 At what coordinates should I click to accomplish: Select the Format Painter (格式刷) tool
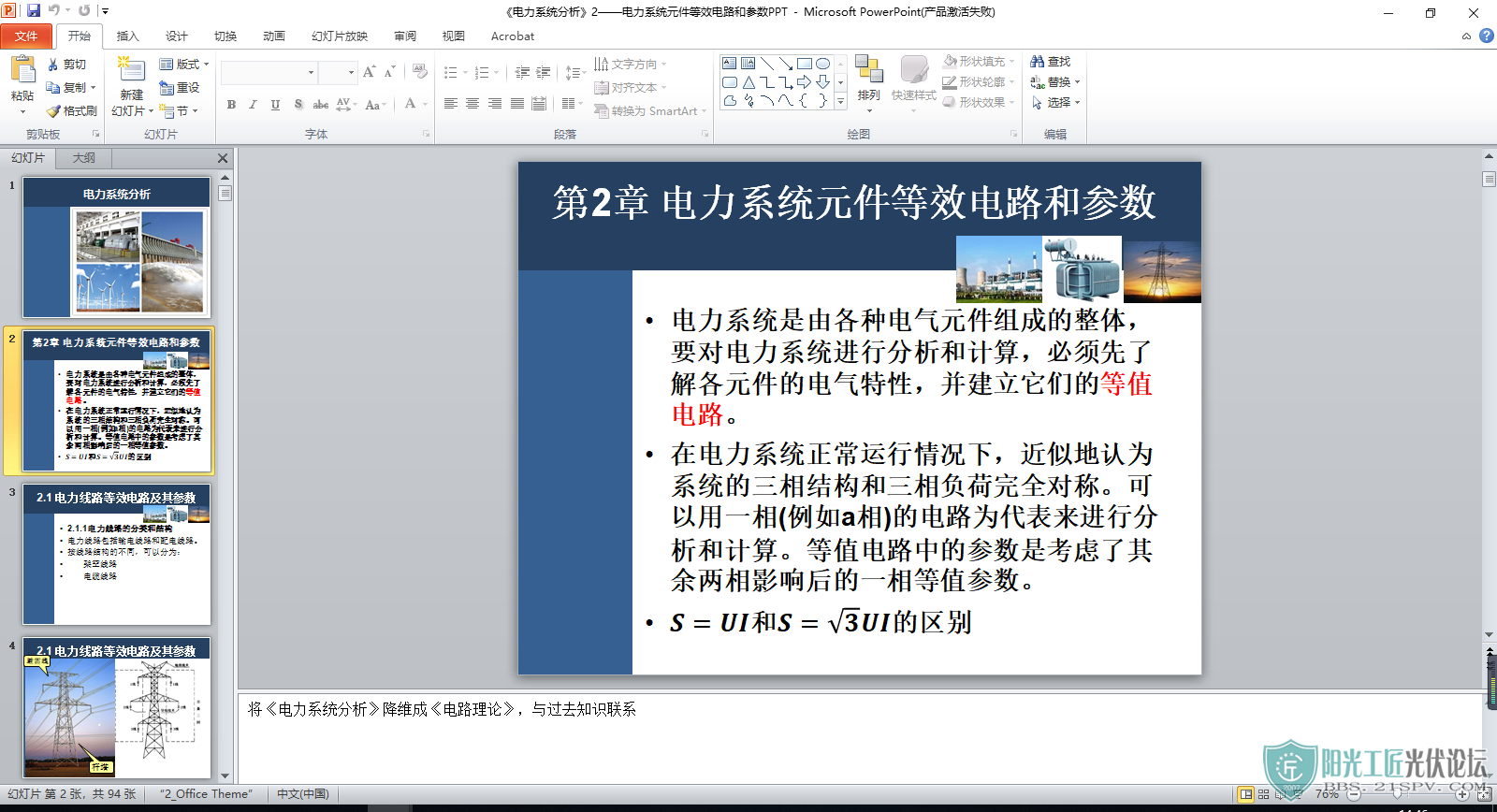tap(72, 110)
